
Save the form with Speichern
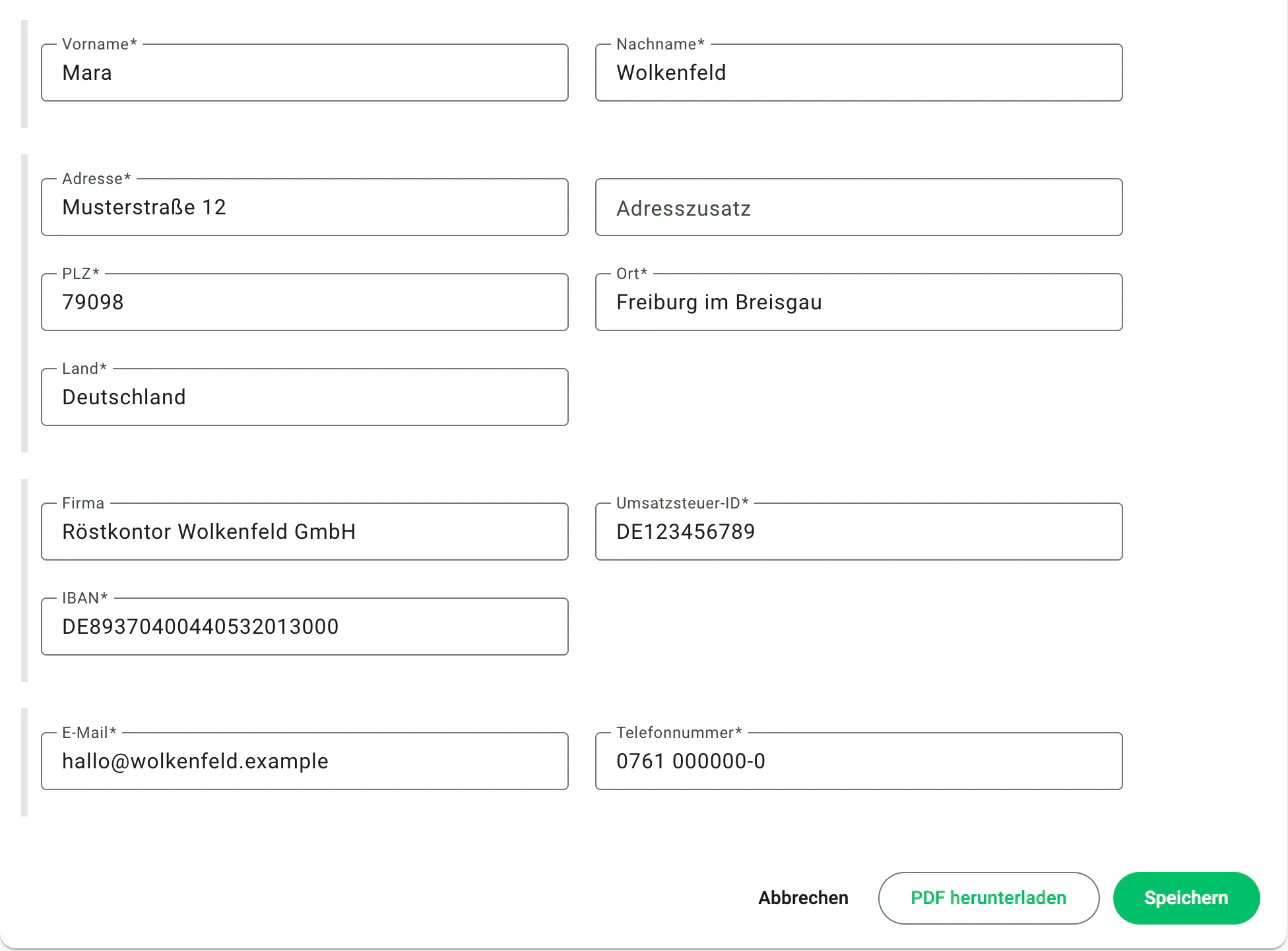(1186, 898)
